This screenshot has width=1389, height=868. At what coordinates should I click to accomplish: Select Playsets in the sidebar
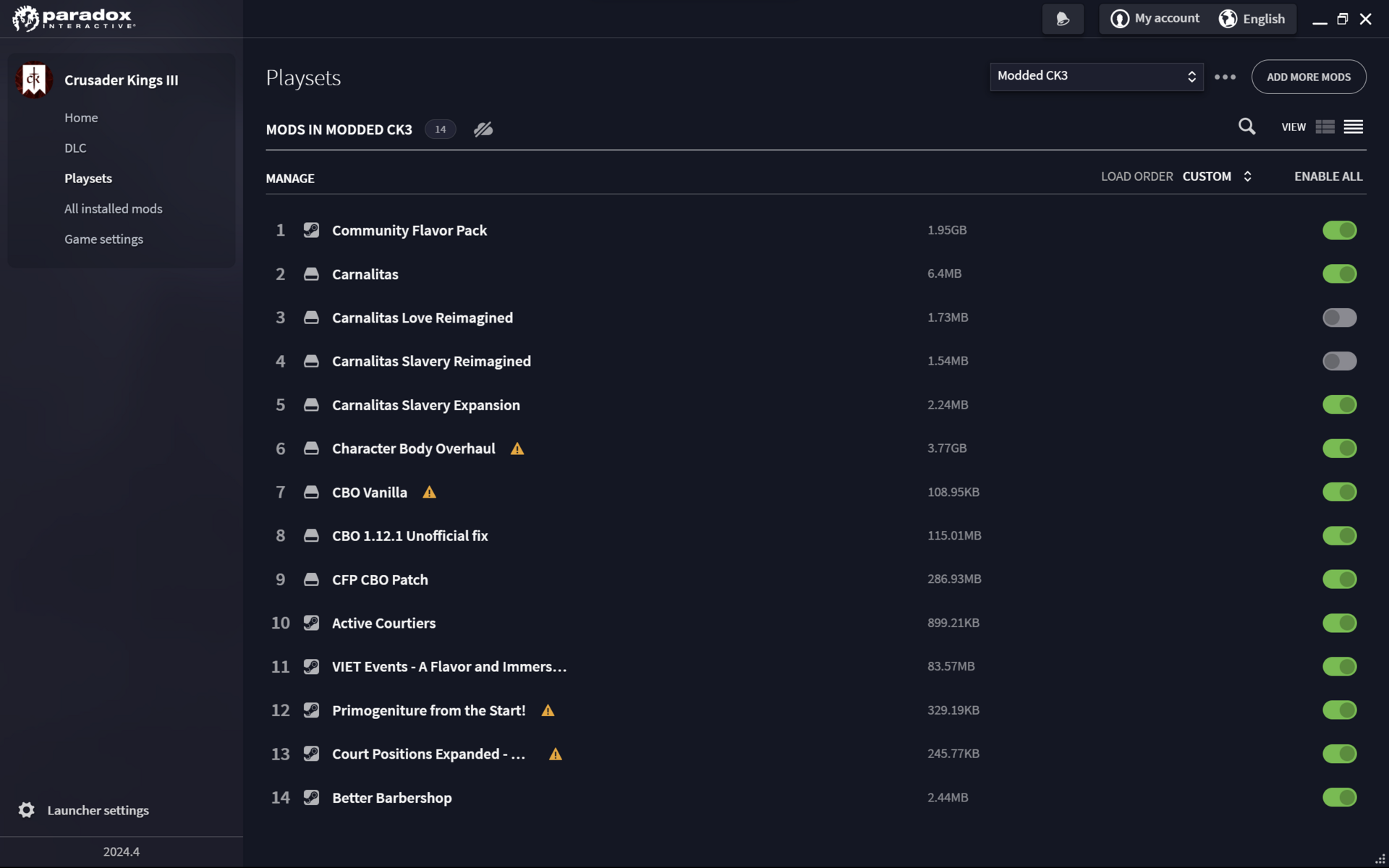[88, 179]
